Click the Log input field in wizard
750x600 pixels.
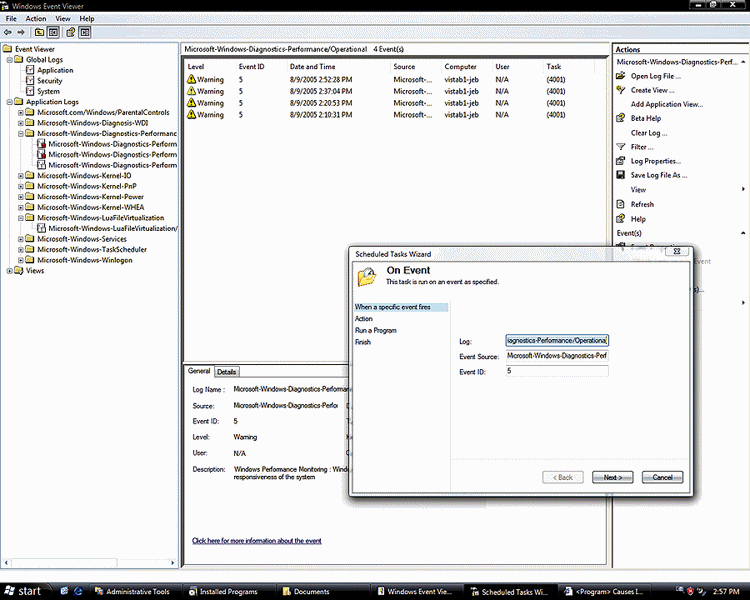pos(557,341)
